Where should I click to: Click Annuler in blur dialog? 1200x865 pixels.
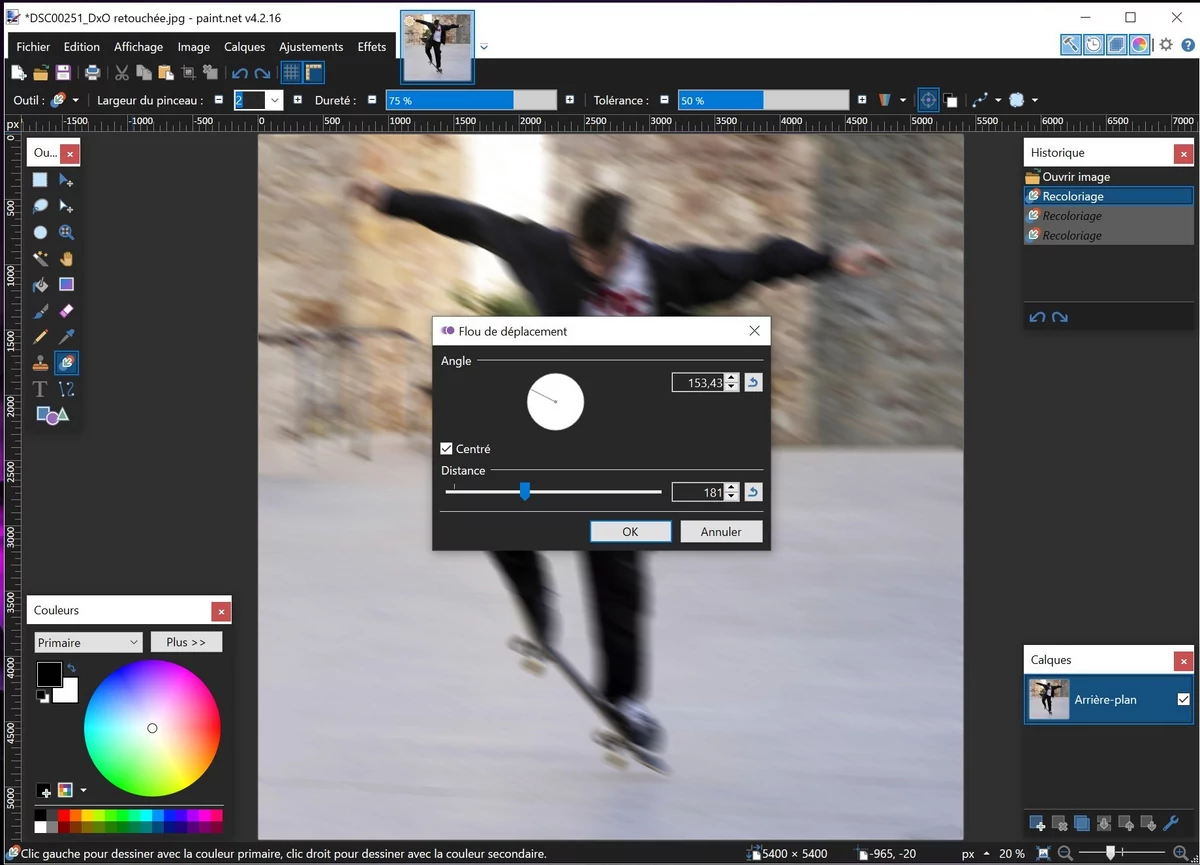pos(721,532)
